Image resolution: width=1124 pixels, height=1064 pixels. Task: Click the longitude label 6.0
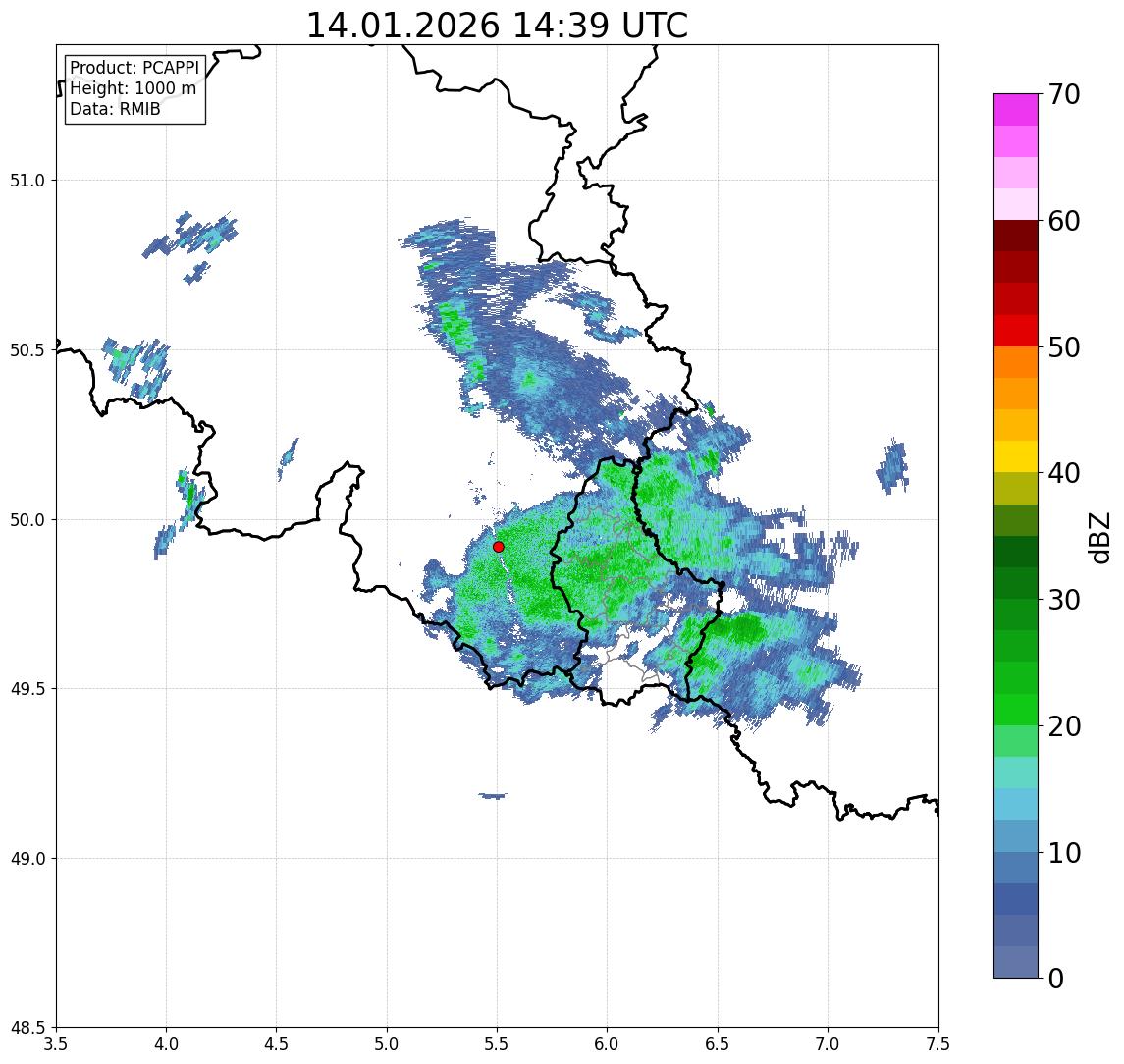(x=608, y=1044)
